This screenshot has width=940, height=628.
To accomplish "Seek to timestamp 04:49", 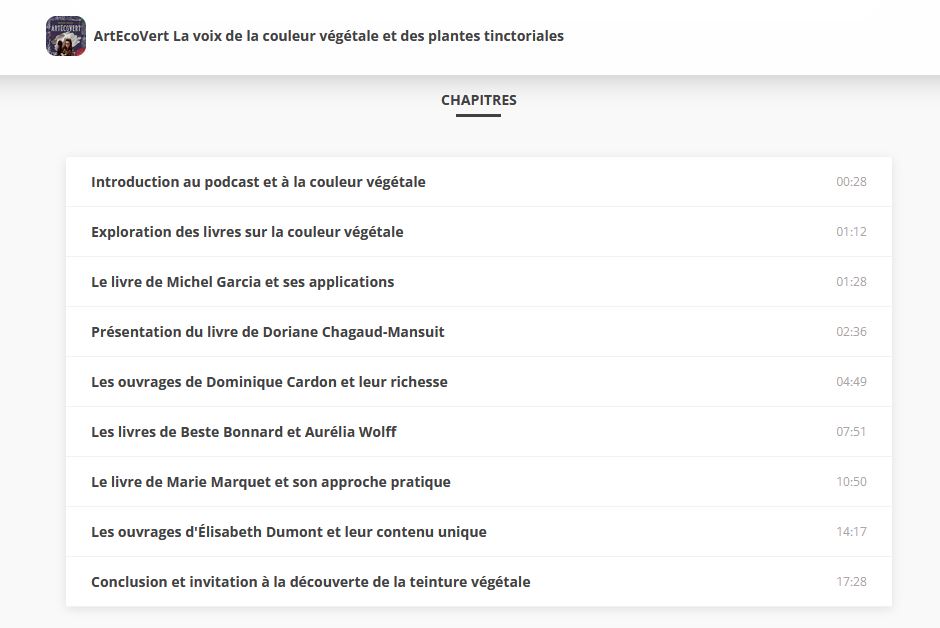I will point(851,382).
